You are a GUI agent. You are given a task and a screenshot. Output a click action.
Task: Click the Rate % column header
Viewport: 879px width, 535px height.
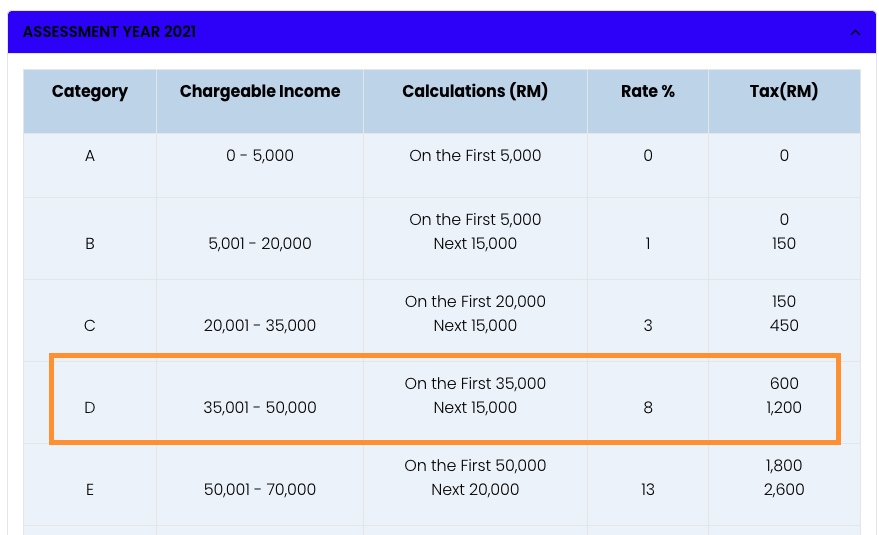click(x=647, y=91)
